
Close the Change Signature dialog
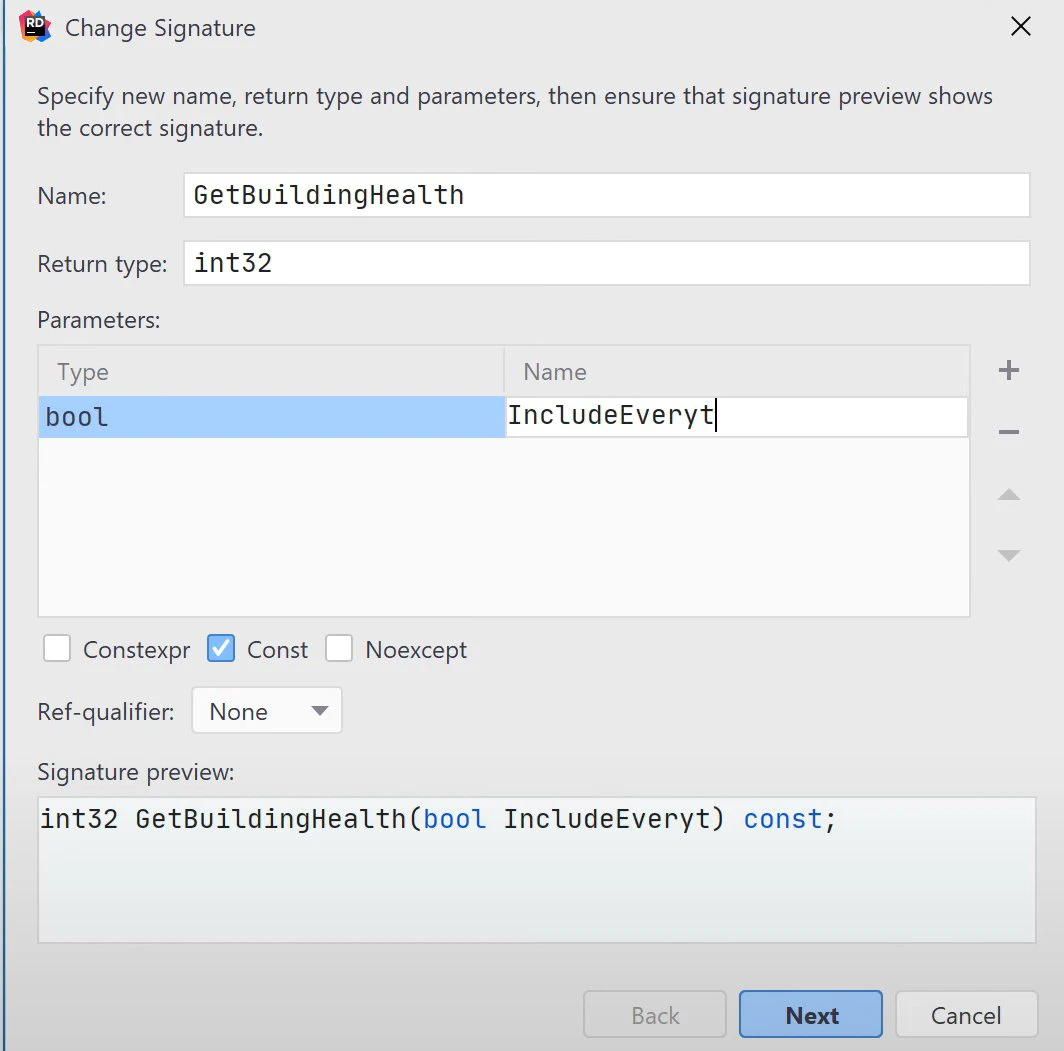point(1021,27)
